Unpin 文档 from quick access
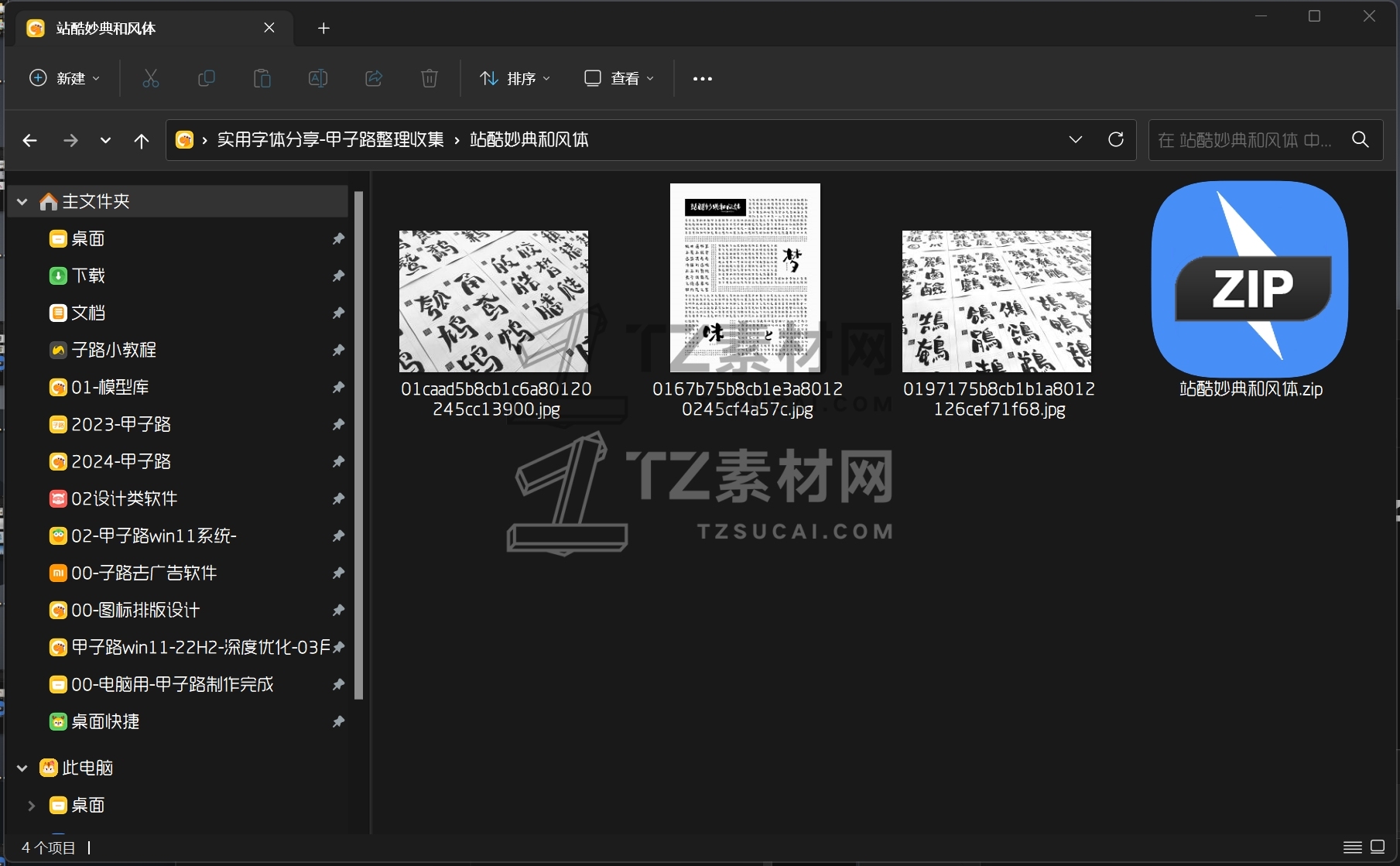Screen dimensions: 1400x866 (338, 313)
